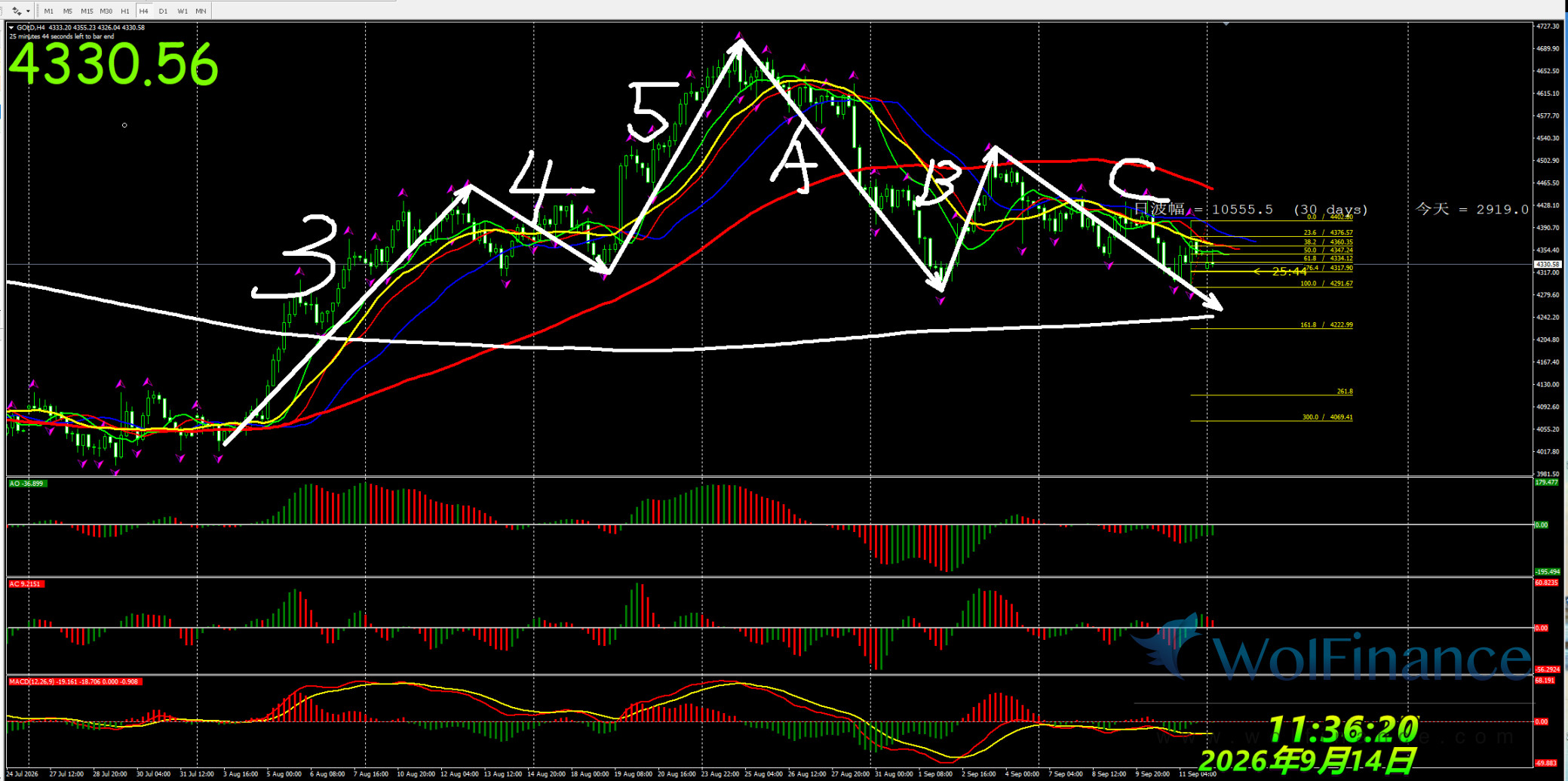Click the AO scale value -195.494

(x=1548, y=572)
